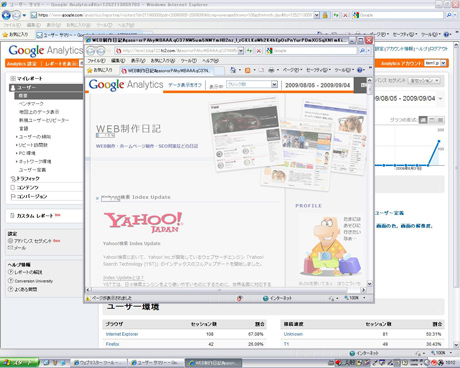
Task: Expand PC 環境 in Analytics sidebar
Action: click(x=17, y=153)
